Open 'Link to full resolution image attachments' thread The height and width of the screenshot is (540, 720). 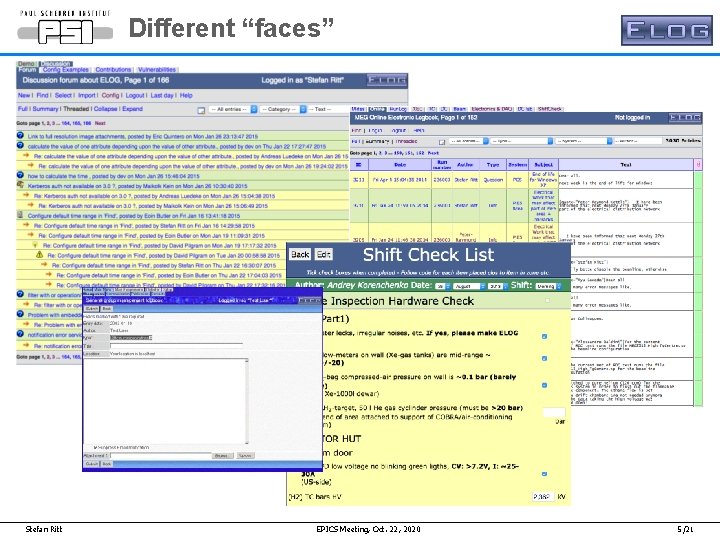(143, 137)
